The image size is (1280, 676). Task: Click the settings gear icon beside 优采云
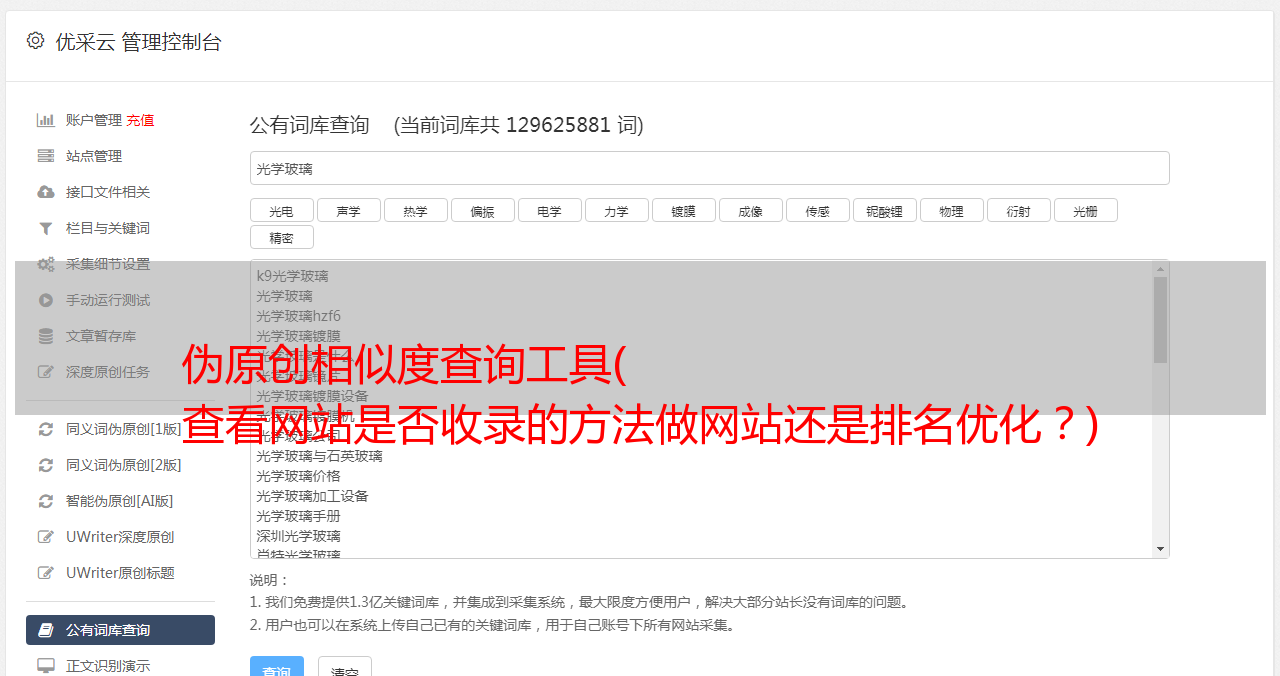point(36,41)
